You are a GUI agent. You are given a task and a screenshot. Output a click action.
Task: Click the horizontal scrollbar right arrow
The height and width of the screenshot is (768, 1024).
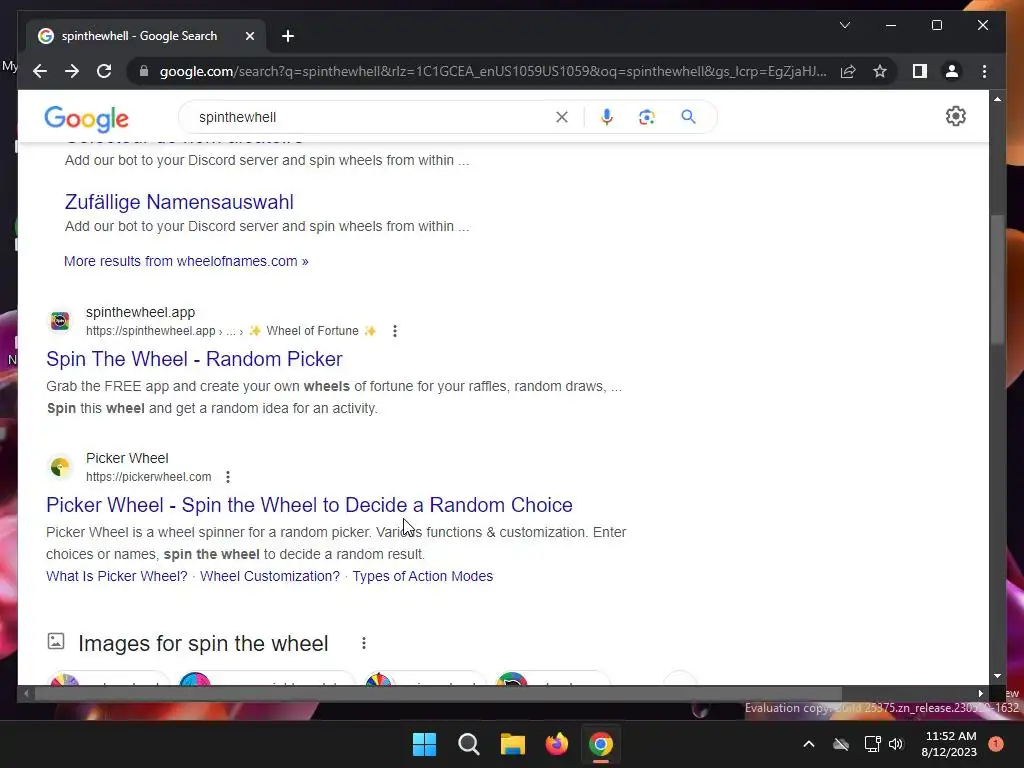pyautogui.click(x=980, y=694)
